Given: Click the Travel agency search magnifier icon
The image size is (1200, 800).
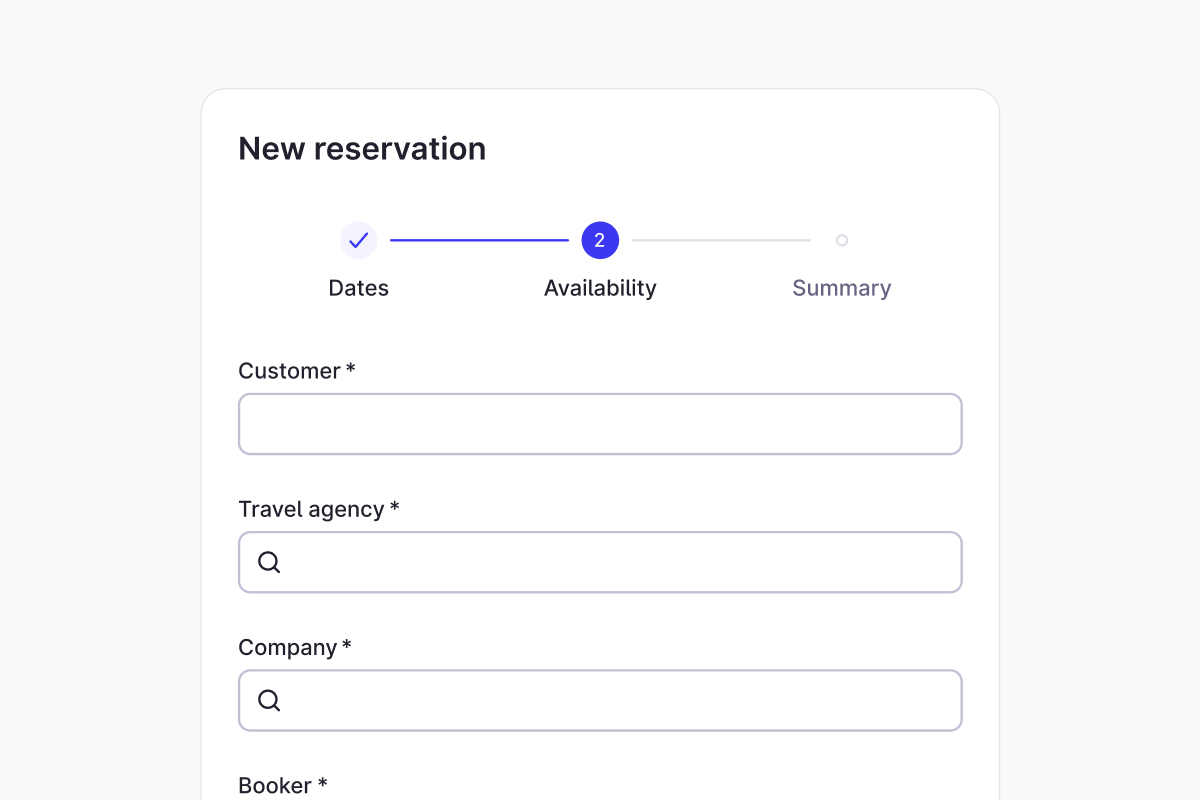Looking at the screenshot, I should click(x=269, y=562).
